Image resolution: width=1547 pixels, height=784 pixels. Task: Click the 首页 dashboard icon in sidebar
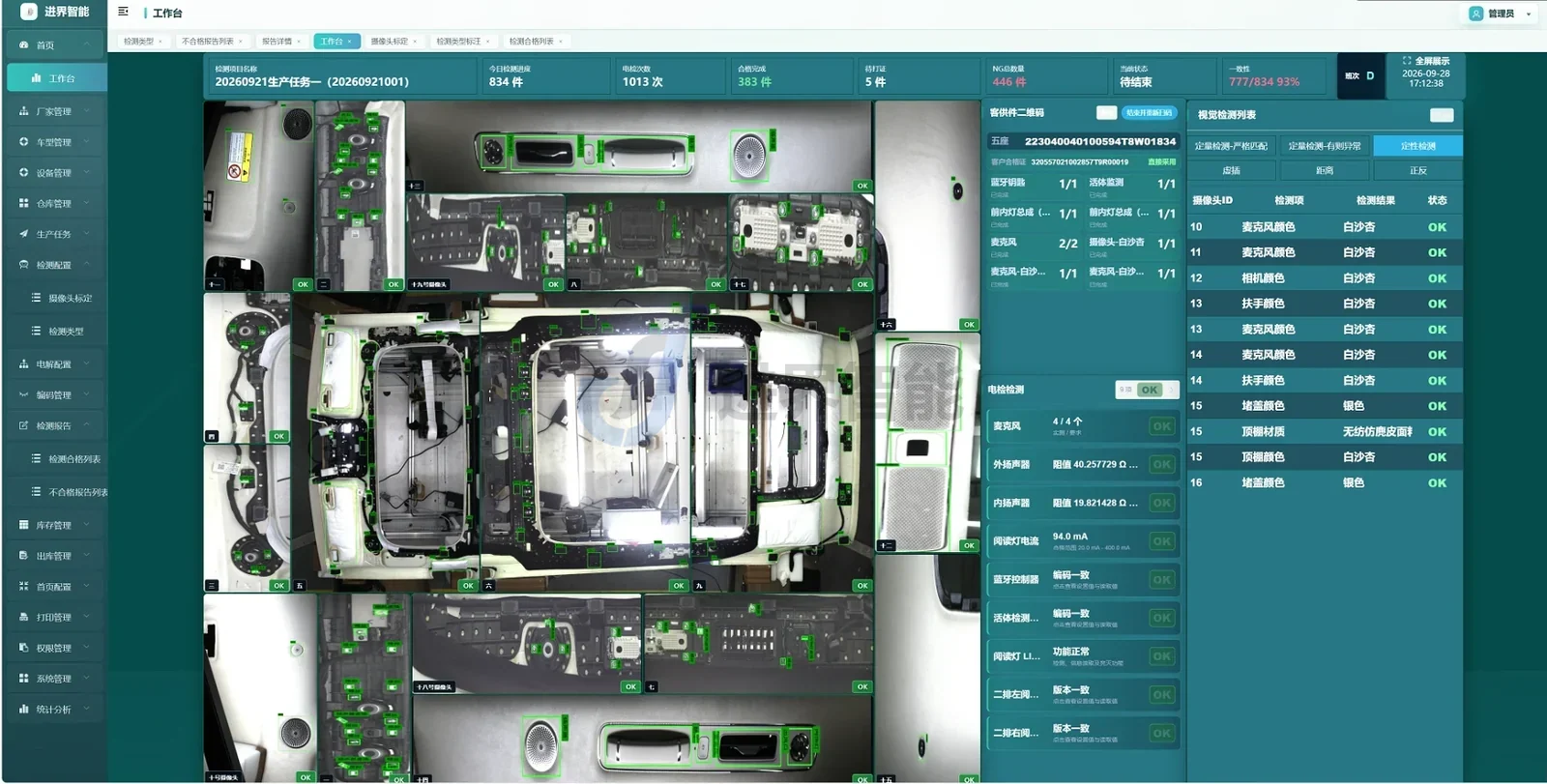click(x=24, y=44)
